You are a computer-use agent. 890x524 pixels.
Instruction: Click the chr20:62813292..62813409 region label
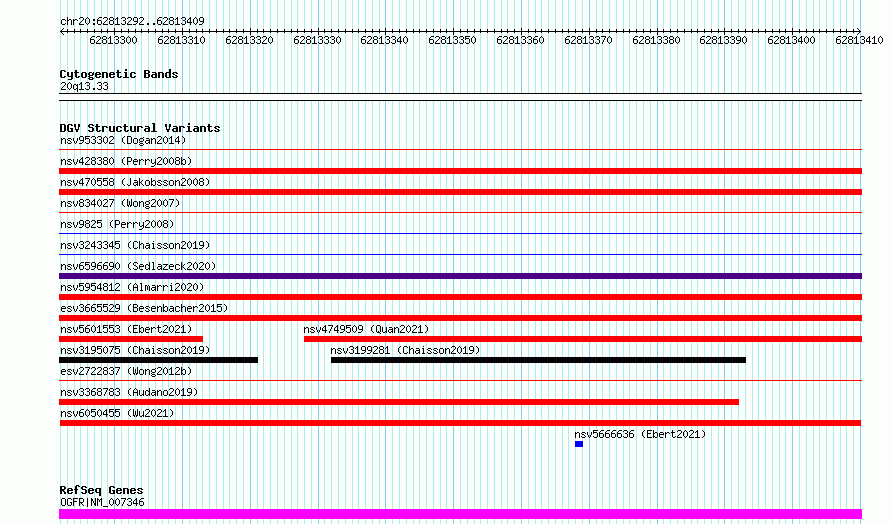click(x=132, y=21)
